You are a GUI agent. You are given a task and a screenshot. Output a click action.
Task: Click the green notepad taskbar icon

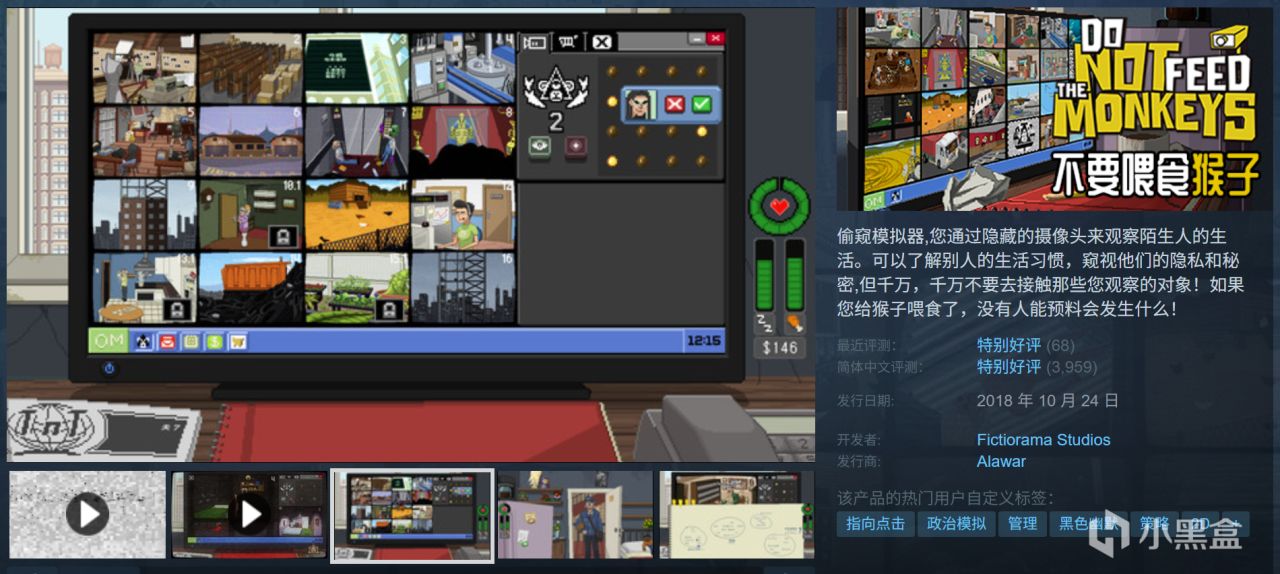pos(190,342)
